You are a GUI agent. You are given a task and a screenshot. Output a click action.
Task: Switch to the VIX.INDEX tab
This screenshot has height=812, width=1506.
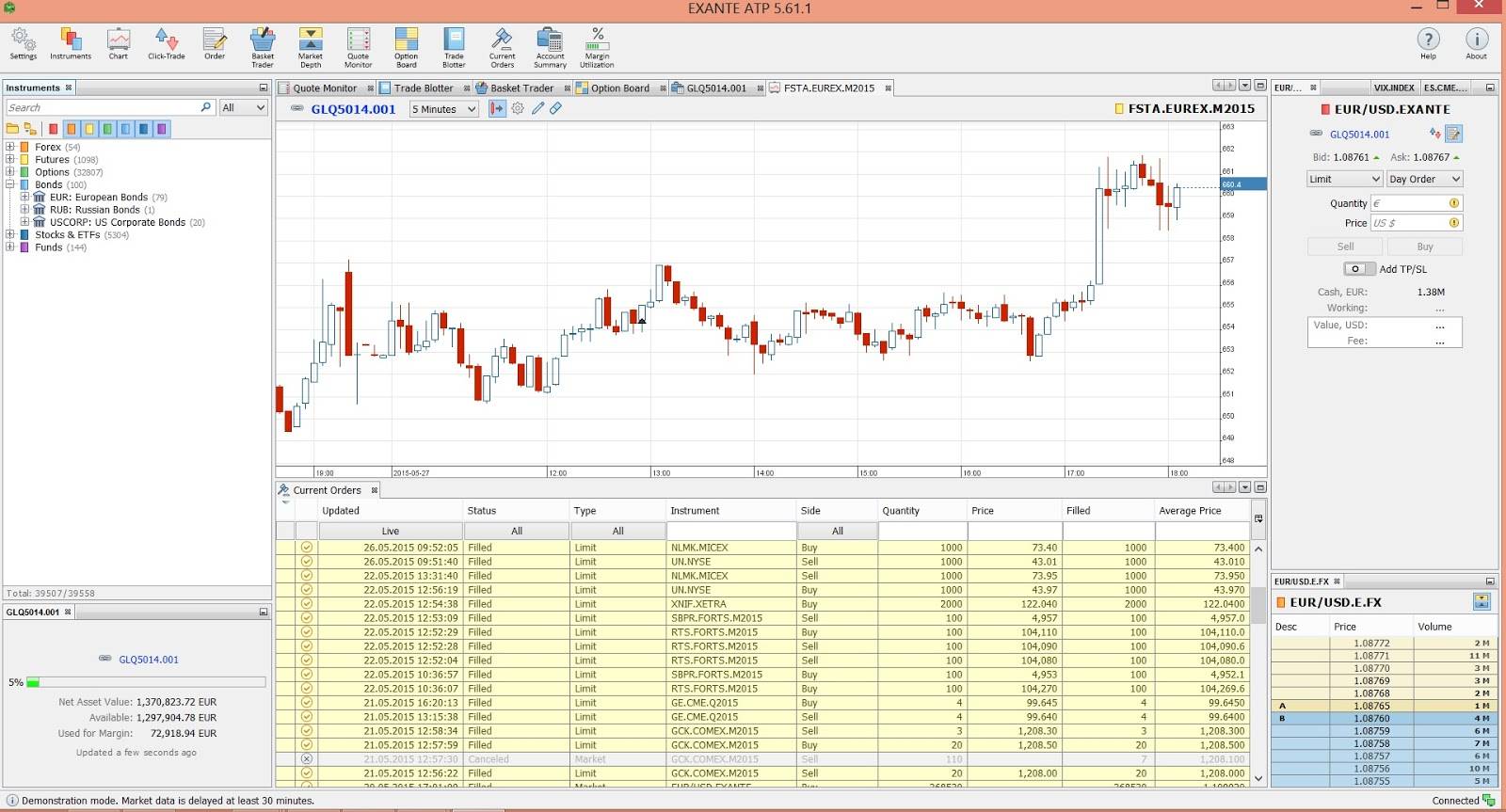(x=1394, y=88)
